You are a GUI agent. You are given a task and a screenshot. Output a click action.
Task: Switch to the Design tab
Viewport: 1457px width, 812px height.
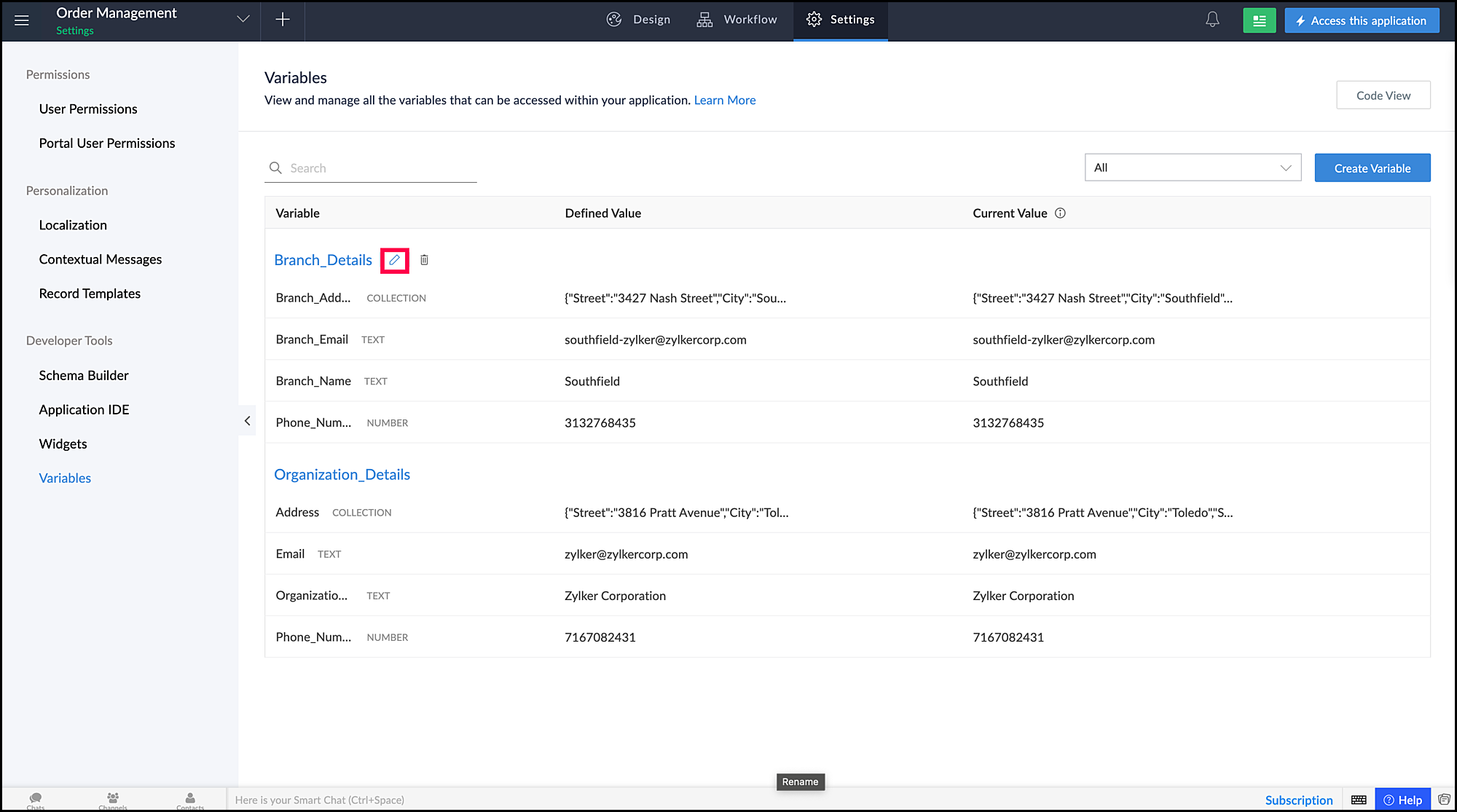[638, 20]
